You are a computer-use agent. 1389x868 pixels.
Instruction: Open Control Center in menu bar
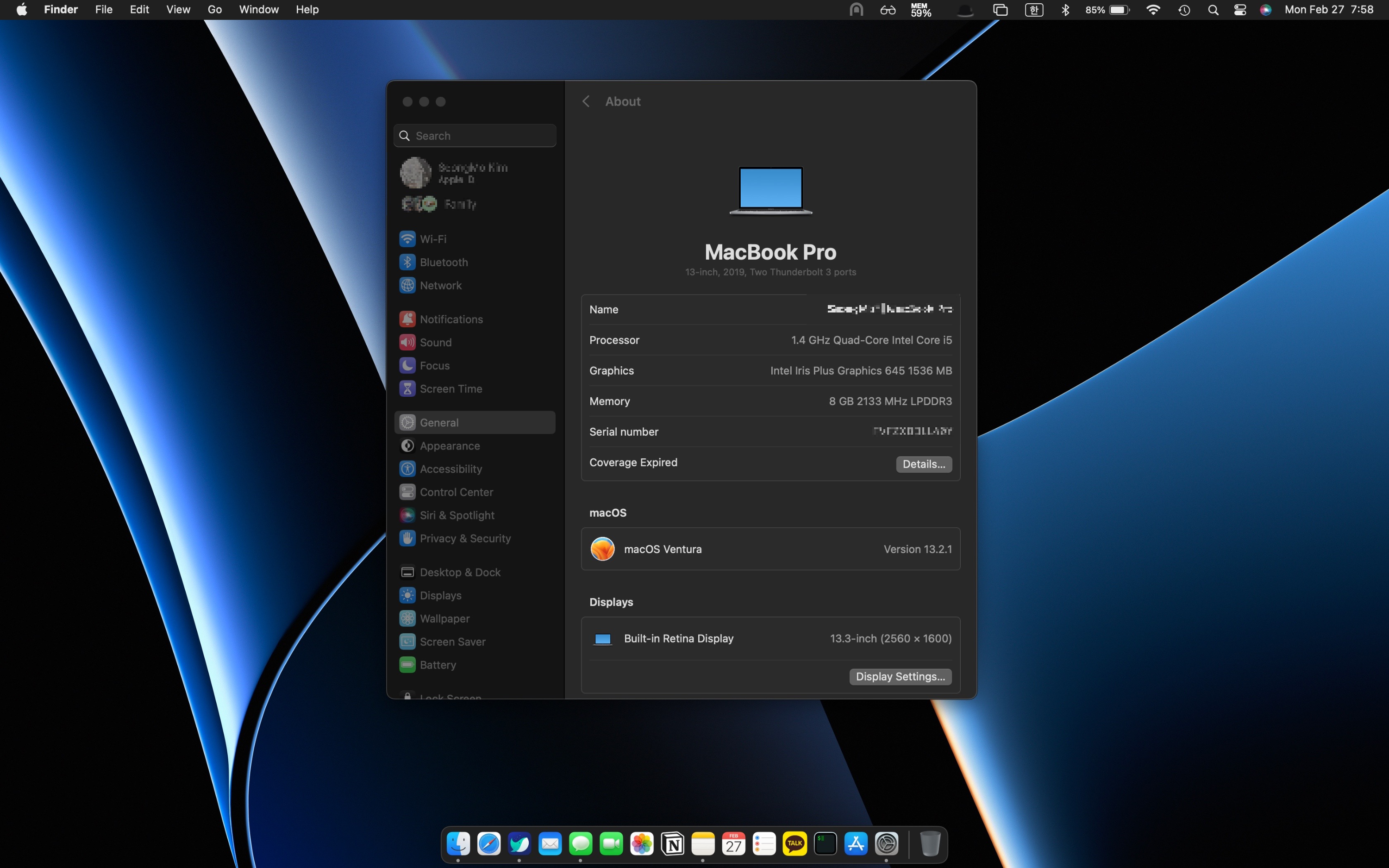tap(1240, 10)
